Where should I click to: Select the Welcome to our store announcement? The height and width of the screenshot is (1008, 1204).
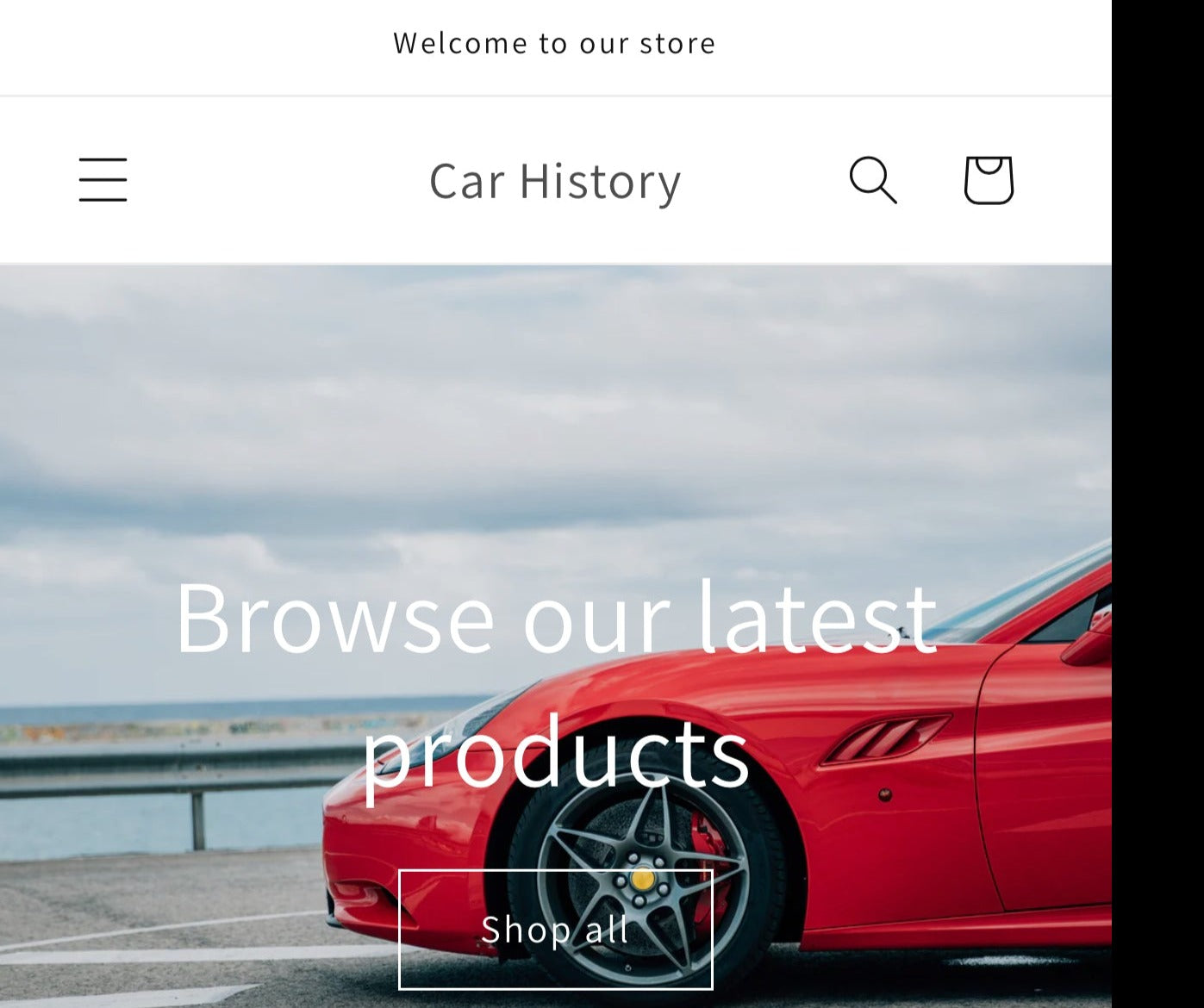tap(555, 43)
